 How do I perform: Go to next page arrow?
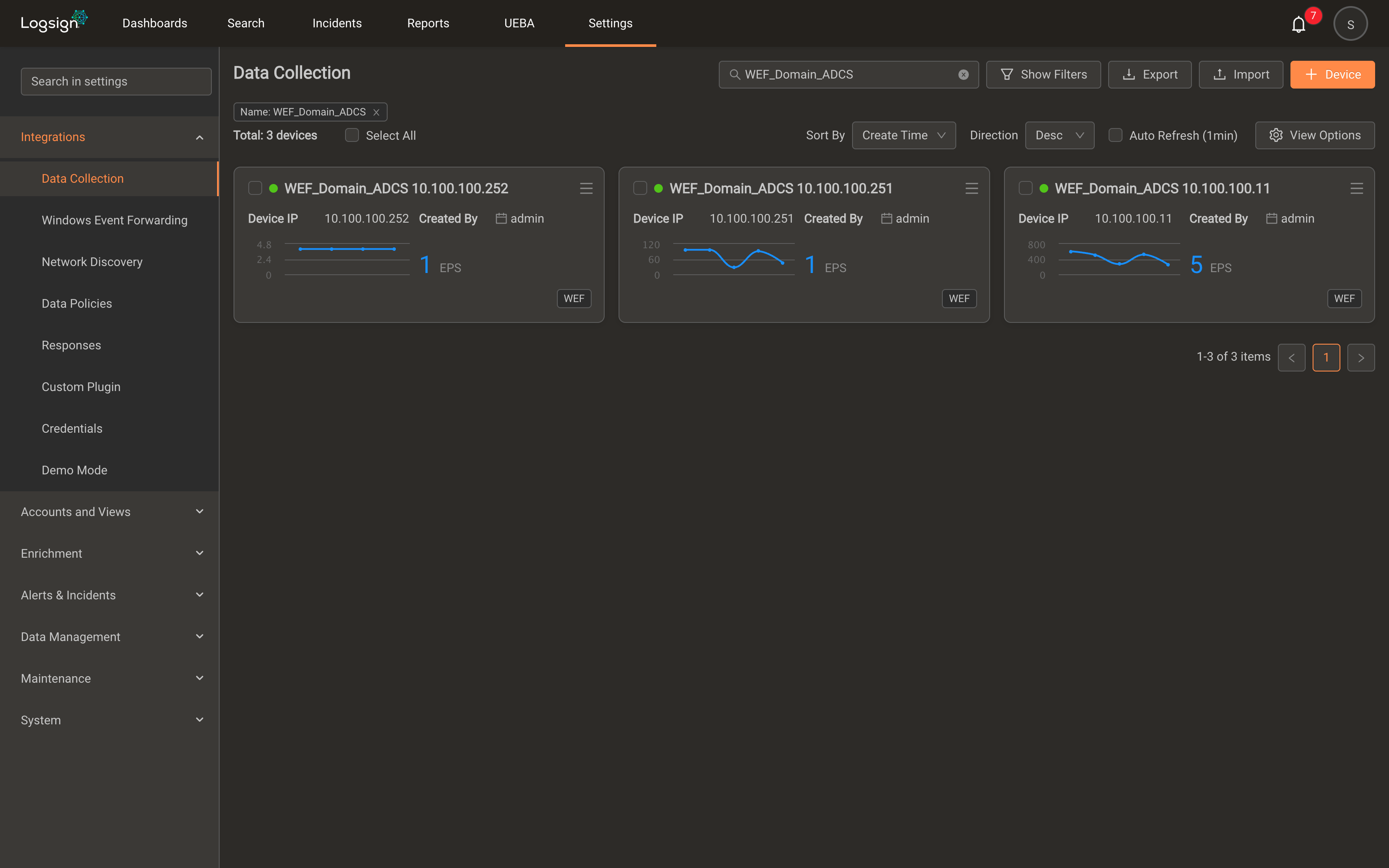coord(1361,358)
